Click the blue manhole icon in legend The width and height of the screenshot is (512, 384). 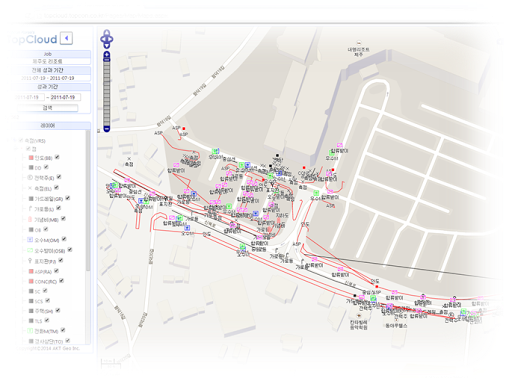30,240
